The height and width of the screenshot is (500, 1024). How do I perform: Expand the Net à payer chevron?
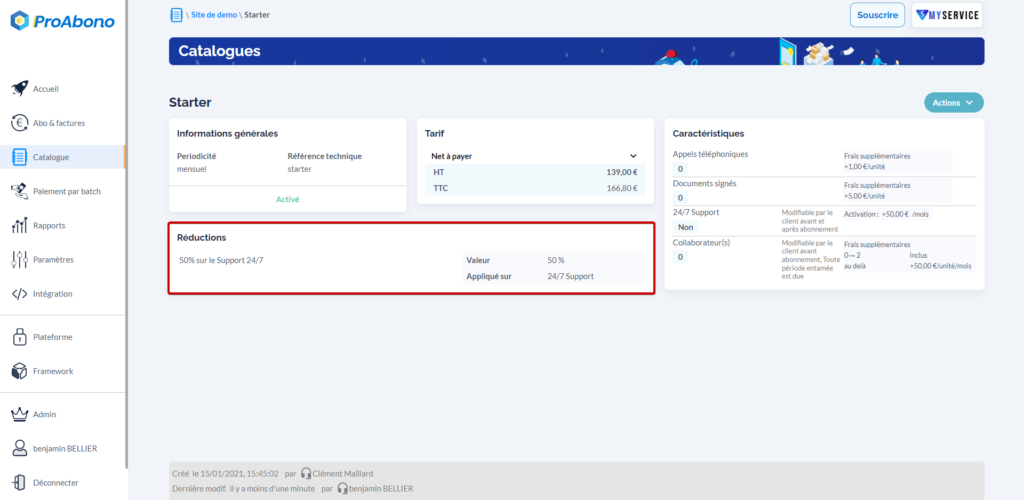click(x=633, y=156)
